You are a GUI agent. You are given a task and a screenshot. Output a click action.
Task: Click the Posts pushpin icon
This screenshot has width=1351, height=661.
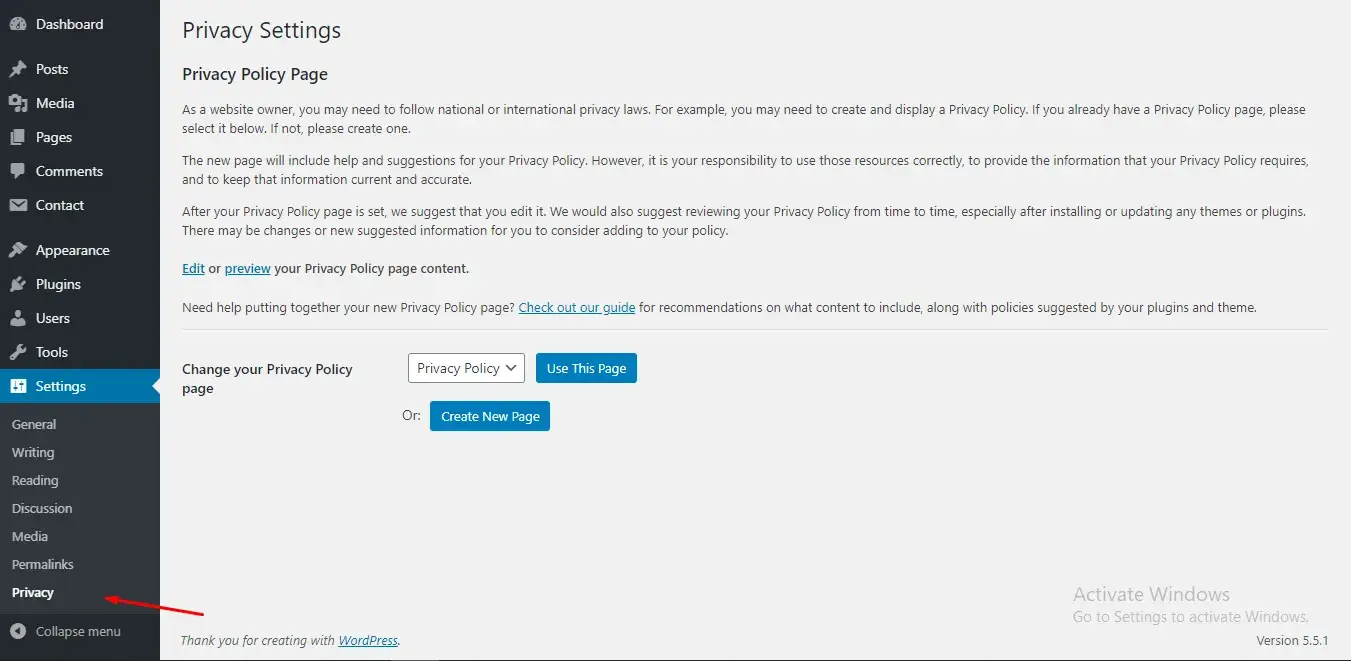tap(18, 69)
